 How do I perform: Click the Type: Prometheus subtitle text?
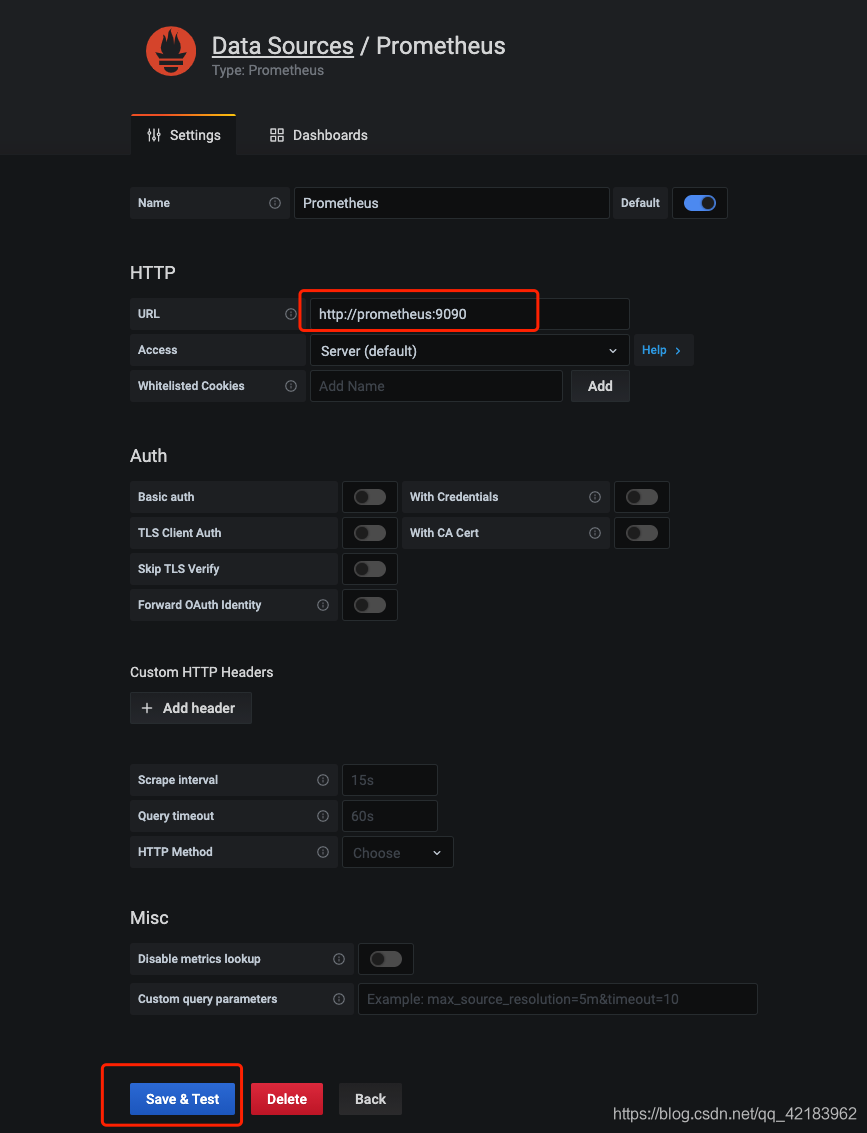pyautogui.click(x=268, y=70)
